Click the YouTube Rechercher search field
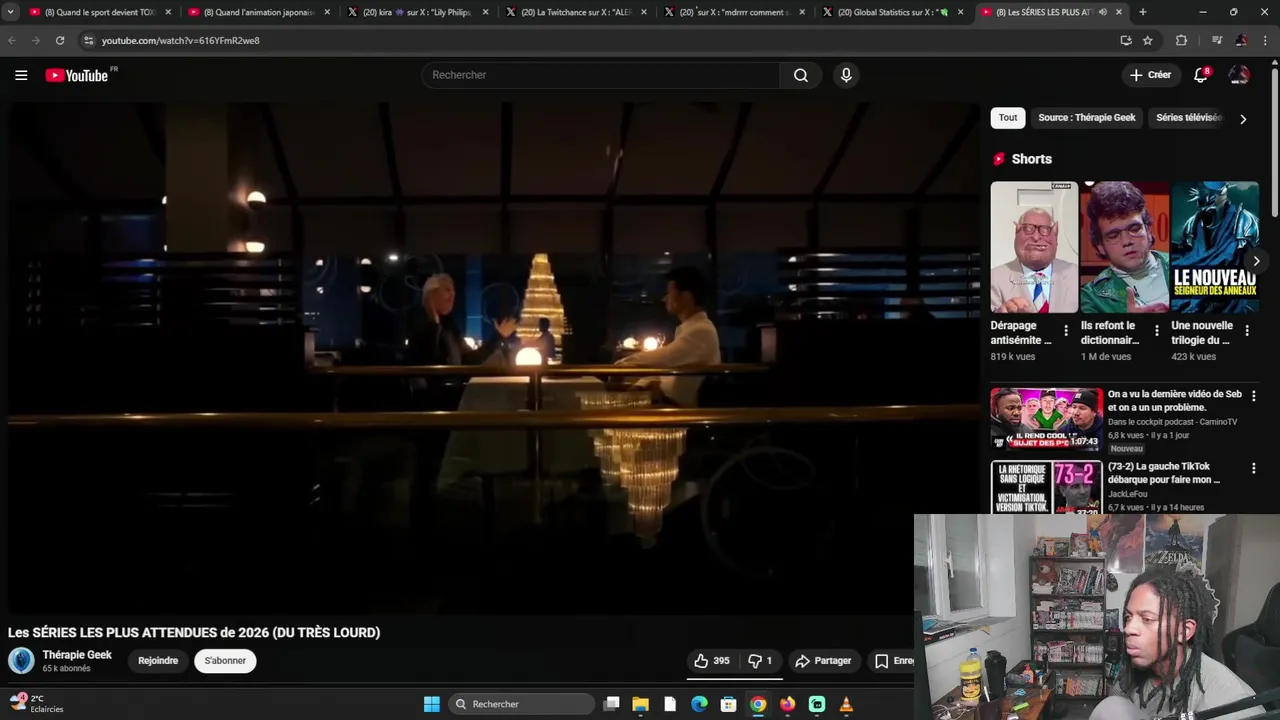 (x=601, y=75)
